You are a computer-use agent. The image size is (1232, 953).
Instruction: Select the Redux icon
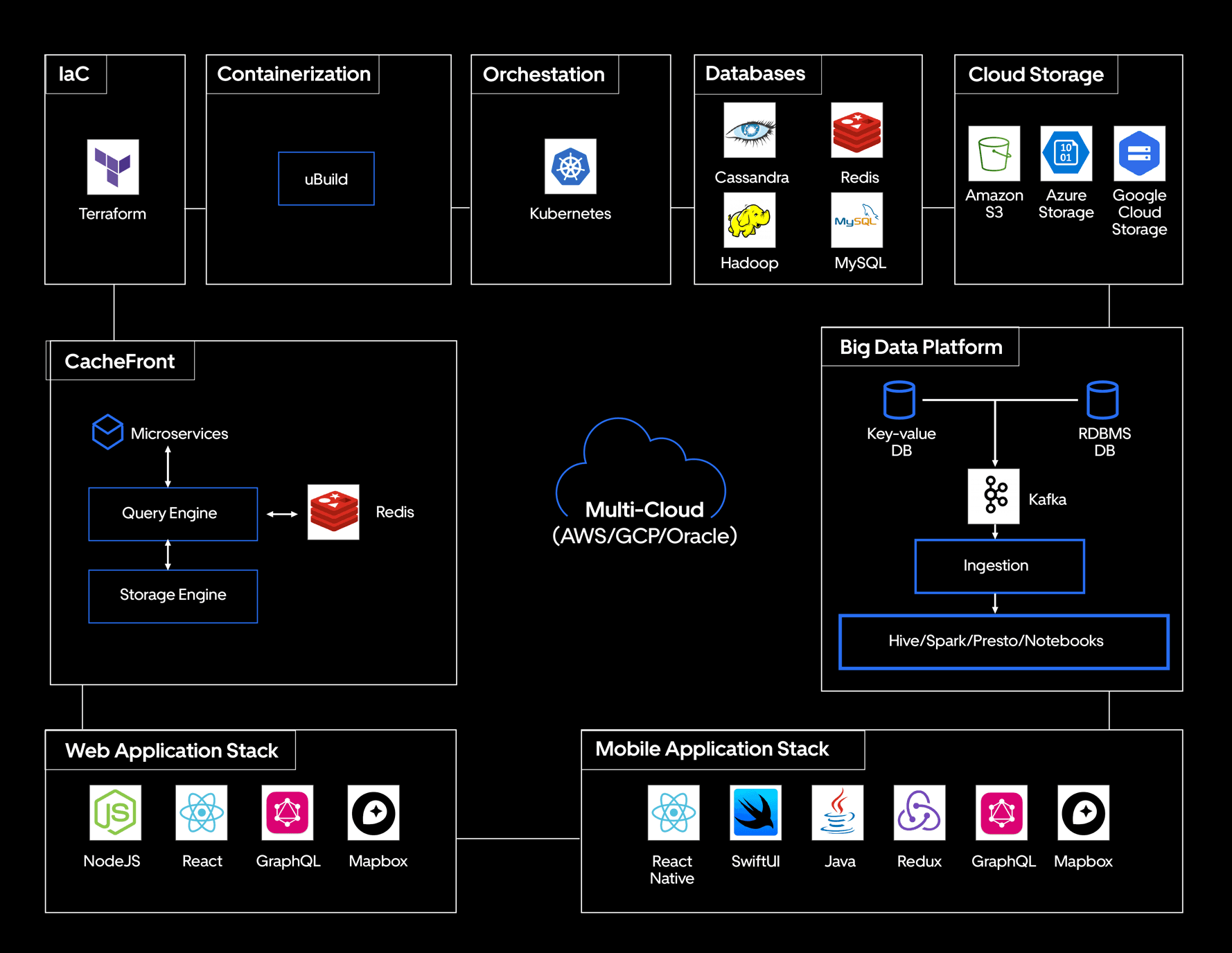click(x=919, y=812)
